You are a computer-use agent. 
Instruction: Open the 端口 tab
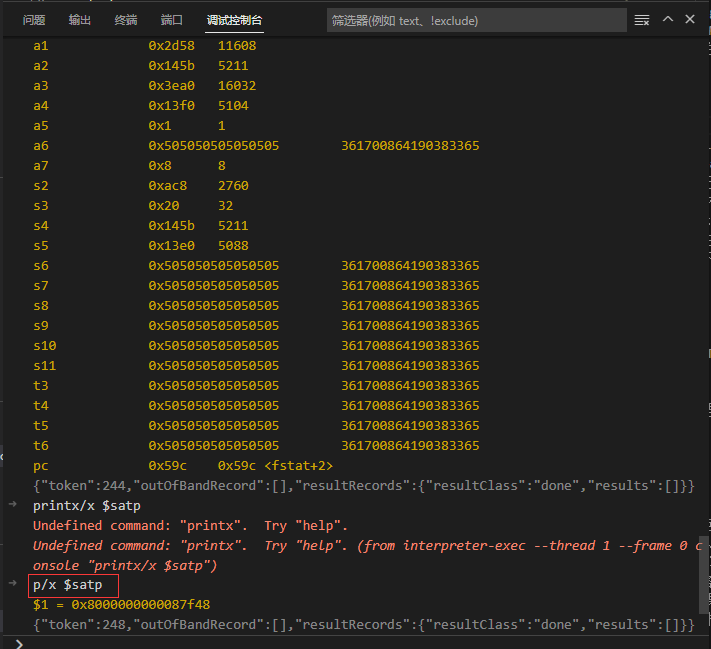click(172, 20)
